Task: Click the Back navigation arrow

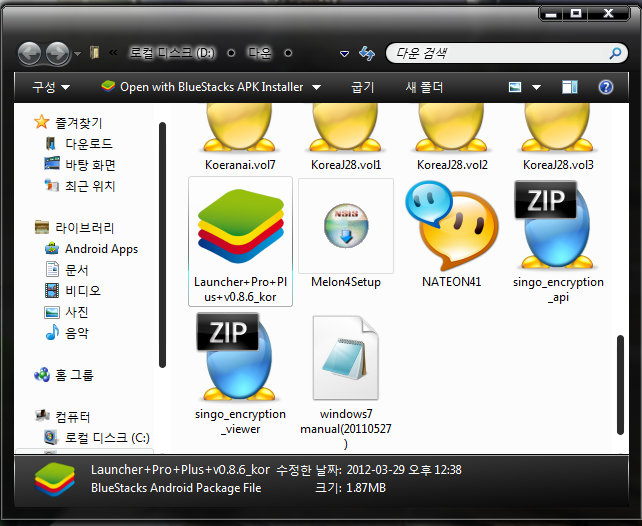Action: pyautogui.click(x=29, y=53)
